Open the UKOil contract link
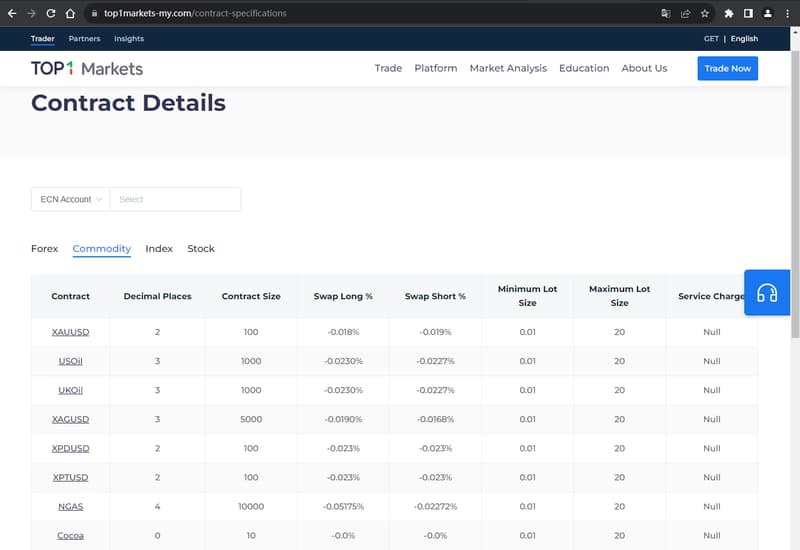Image resolution: width=800 pixels, height=550 pixels. [x=70, y=390]
